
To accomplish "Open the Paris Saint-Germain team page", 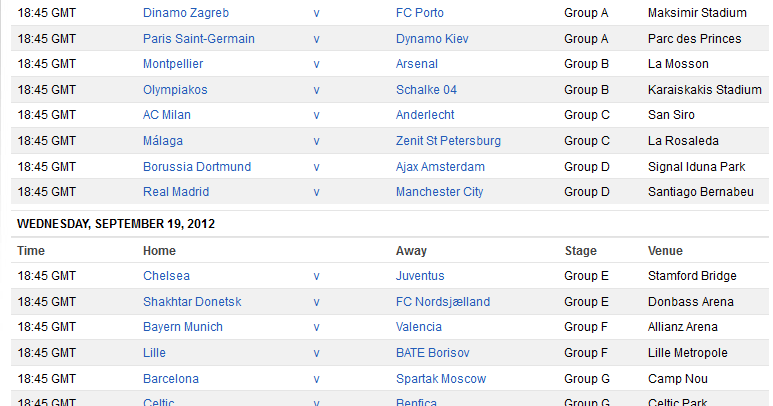I will tap(198, 39).
